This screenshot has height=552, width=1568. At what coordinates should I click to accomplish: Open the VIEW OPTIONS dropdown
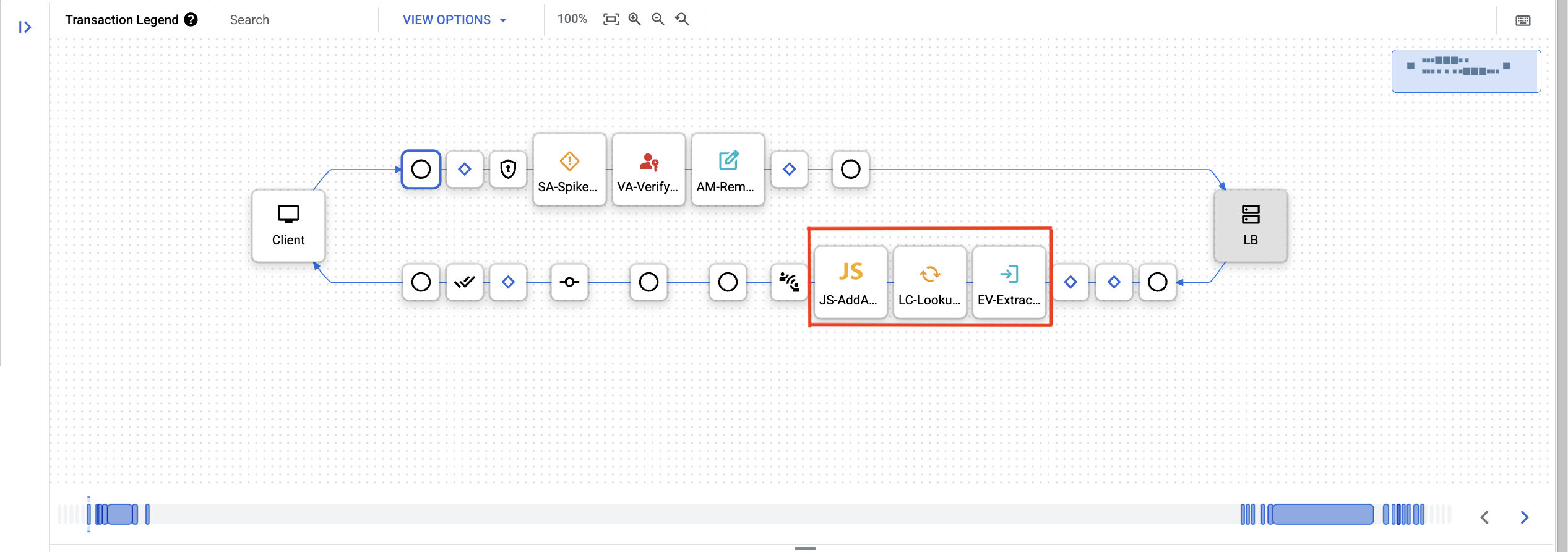(455, 20)
